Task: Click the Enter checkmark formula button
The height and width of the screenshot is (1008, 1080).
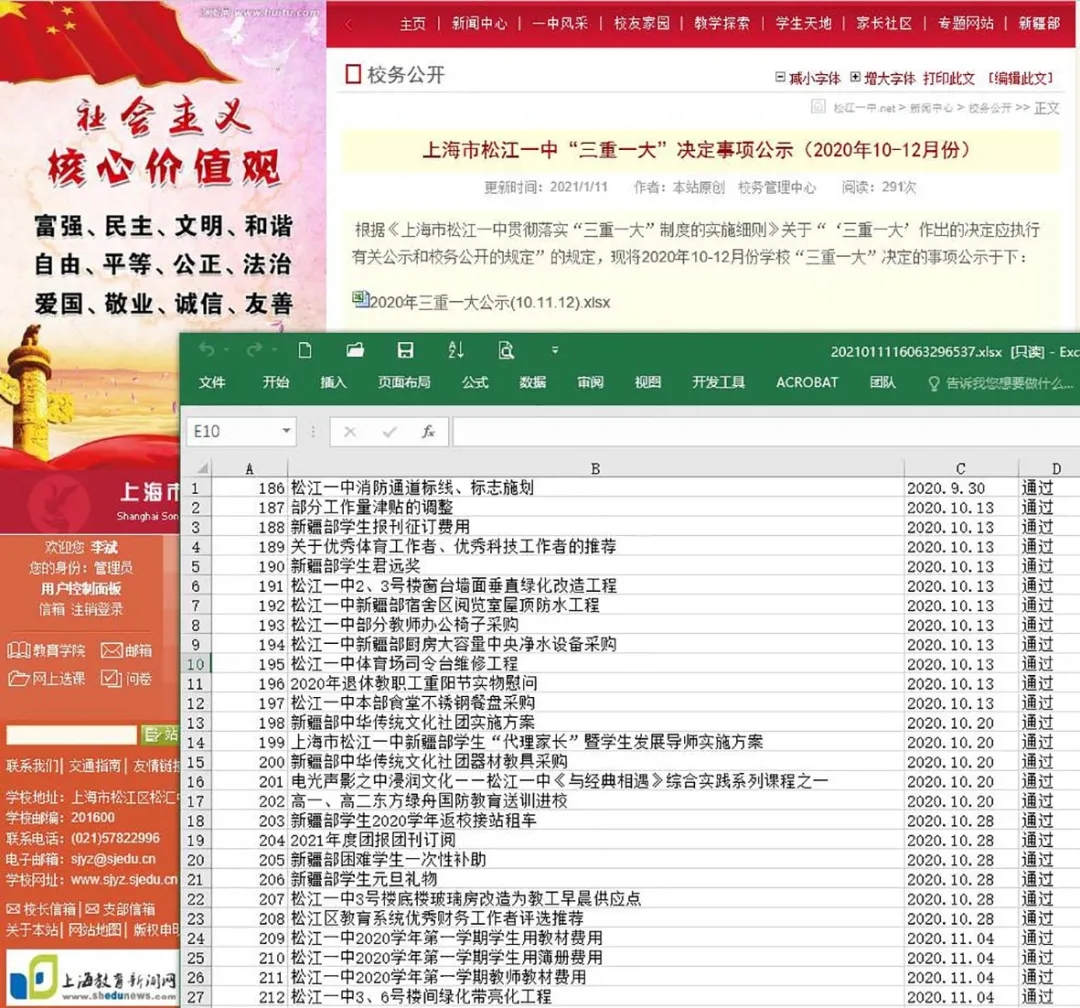Action: click(x=390, y=432)
